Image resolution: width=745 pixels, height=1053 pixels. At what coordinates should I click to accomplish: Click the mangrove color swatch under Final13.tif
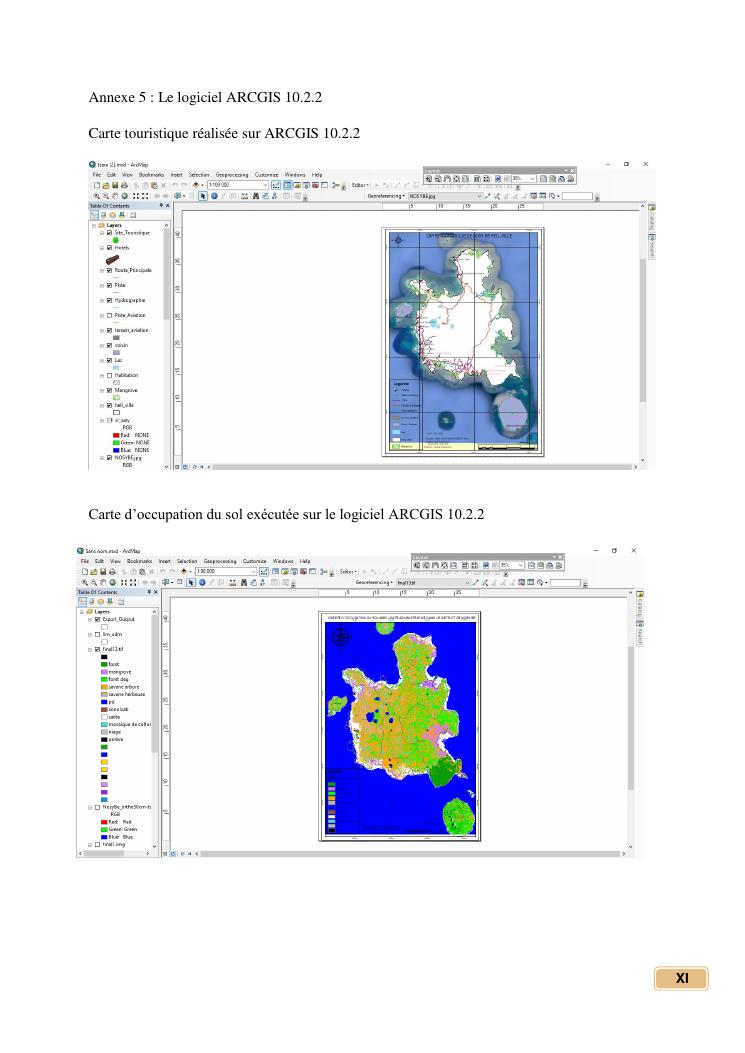click(104, 672)
